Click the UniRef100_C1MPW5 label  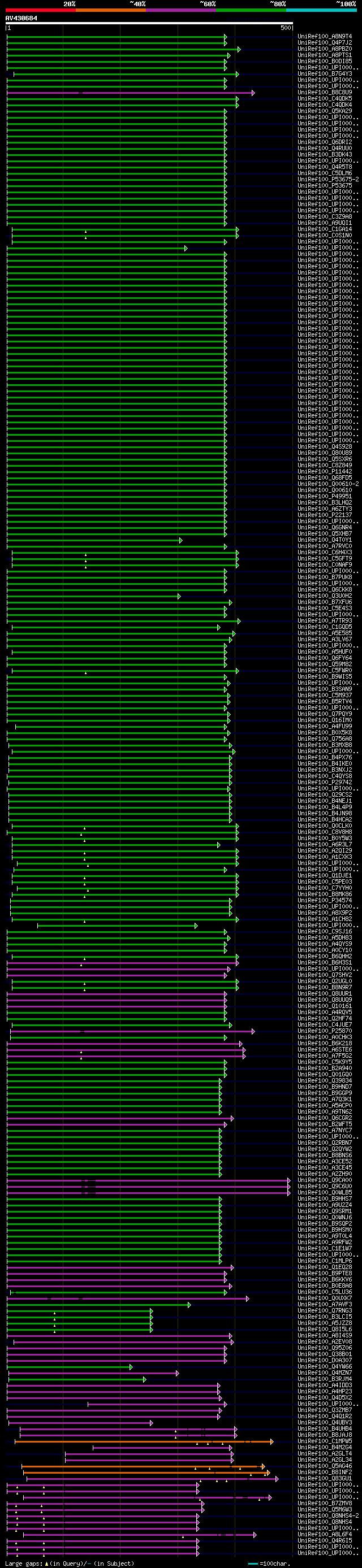pos(325,1441)
